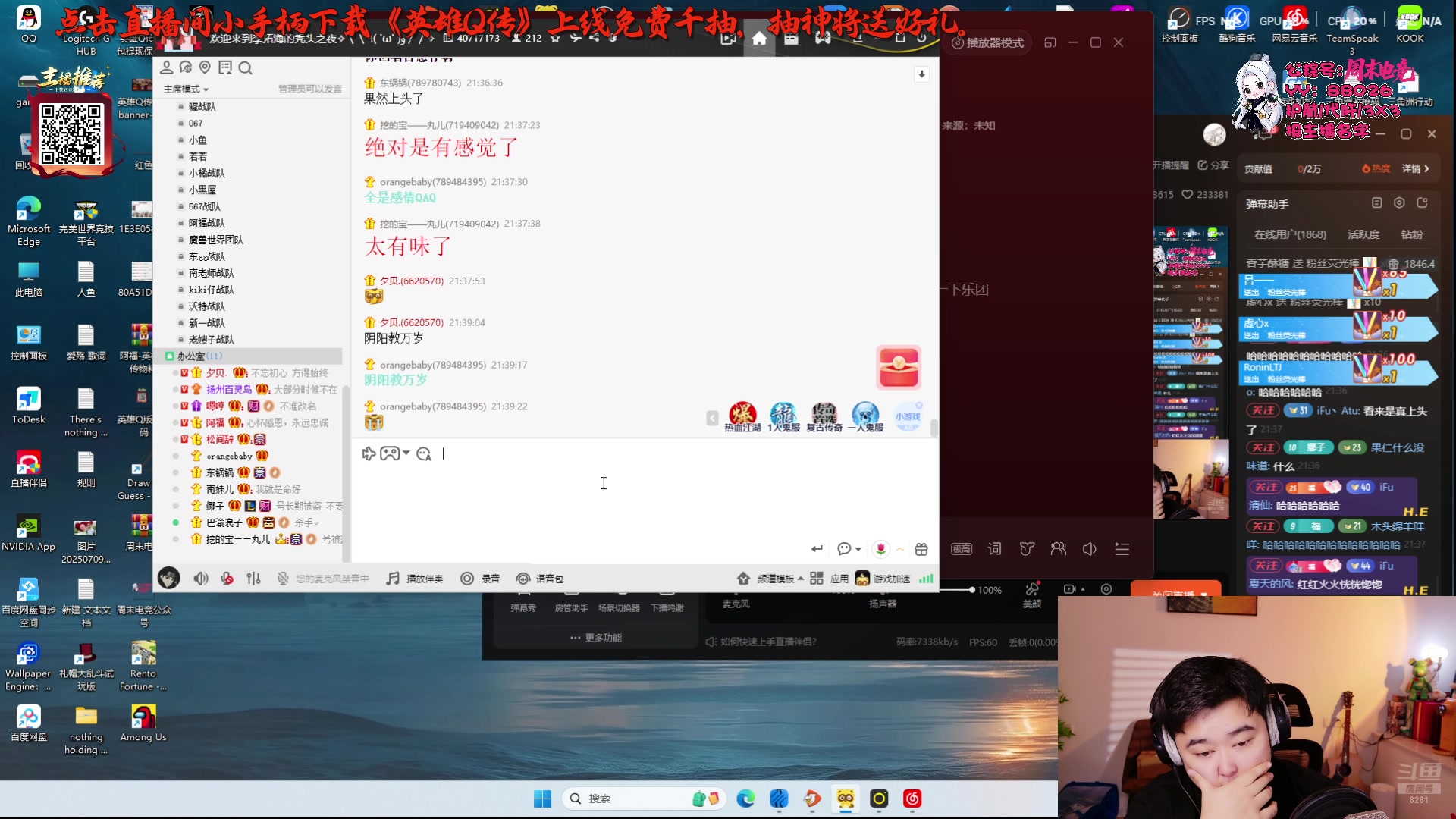Click the gamepad icon above chat input
1456x819 pixels.
[x=390, y=453]
